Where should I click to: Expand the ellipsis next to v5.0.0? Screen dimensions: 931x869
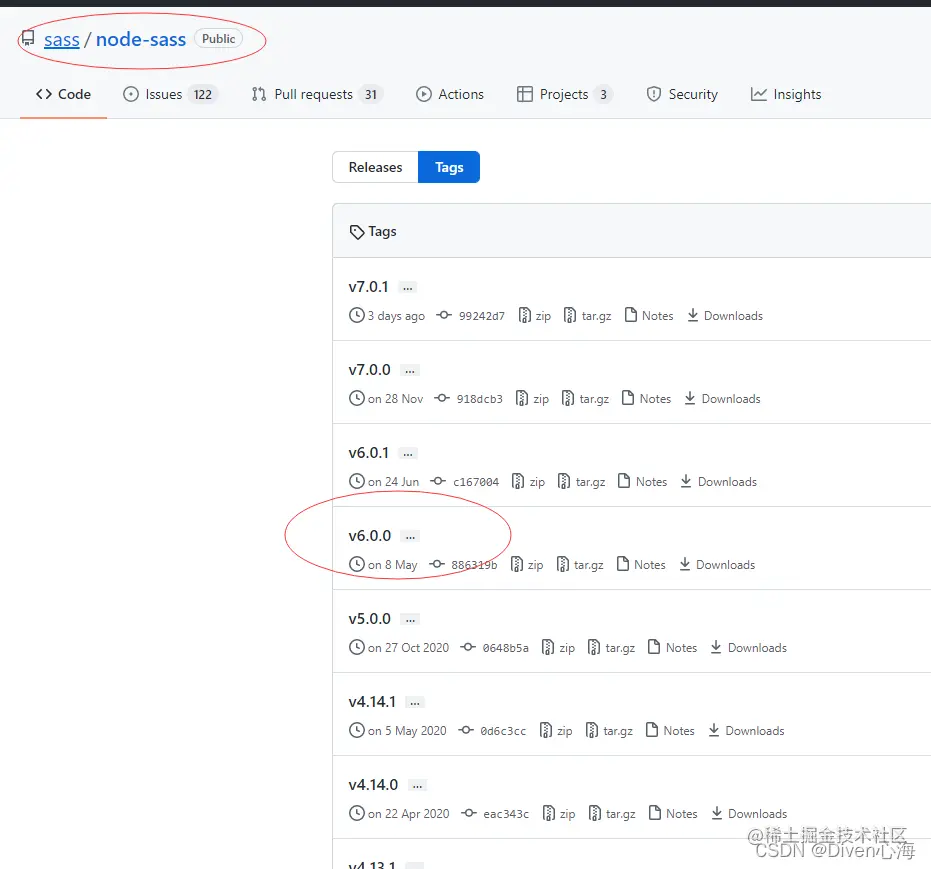pyautogui.click(x=410, y=620)
